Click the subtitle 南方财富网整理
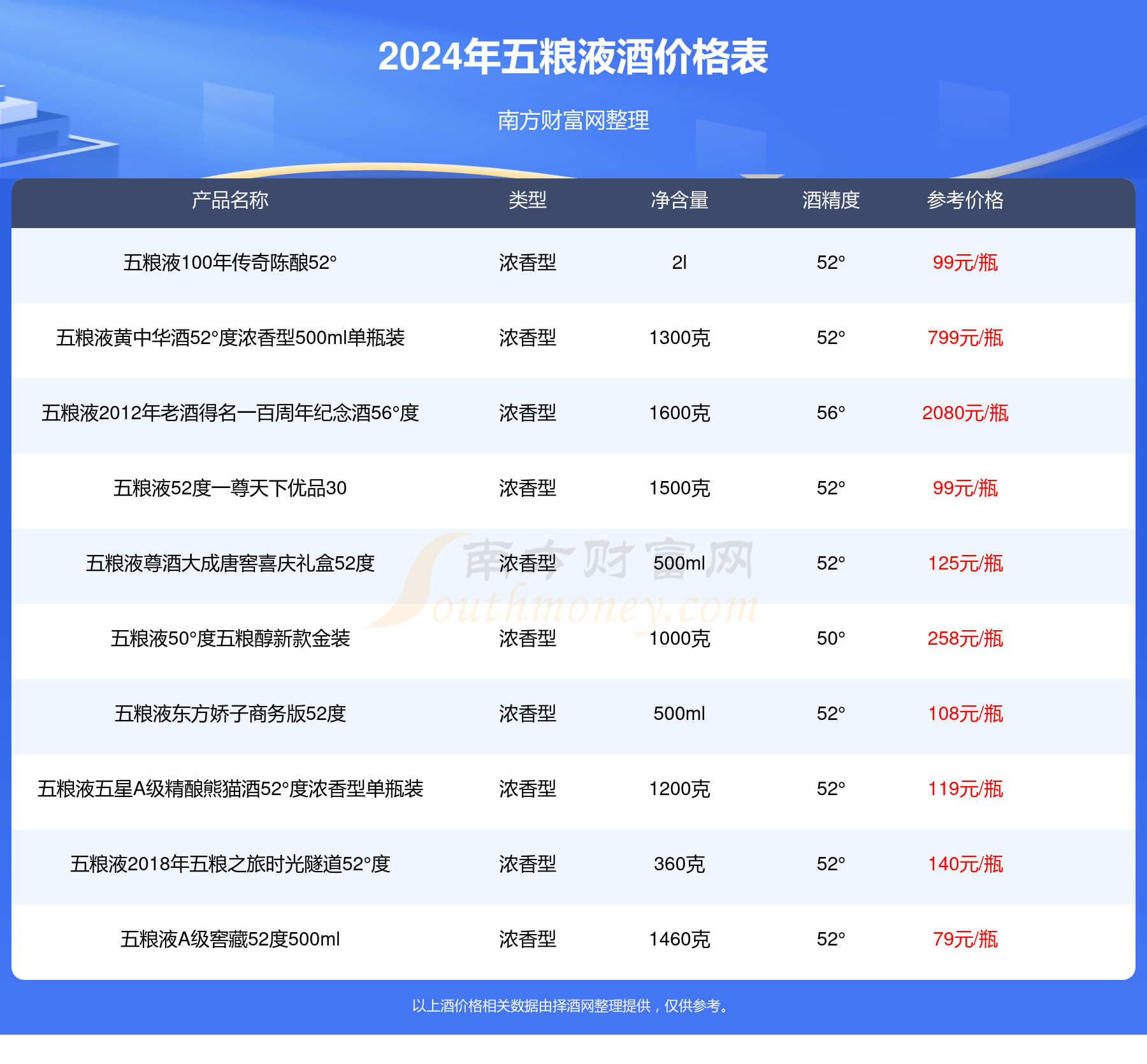This screenshot has height=1064, width=1147. pyautogui.click(x=573, y=120)
